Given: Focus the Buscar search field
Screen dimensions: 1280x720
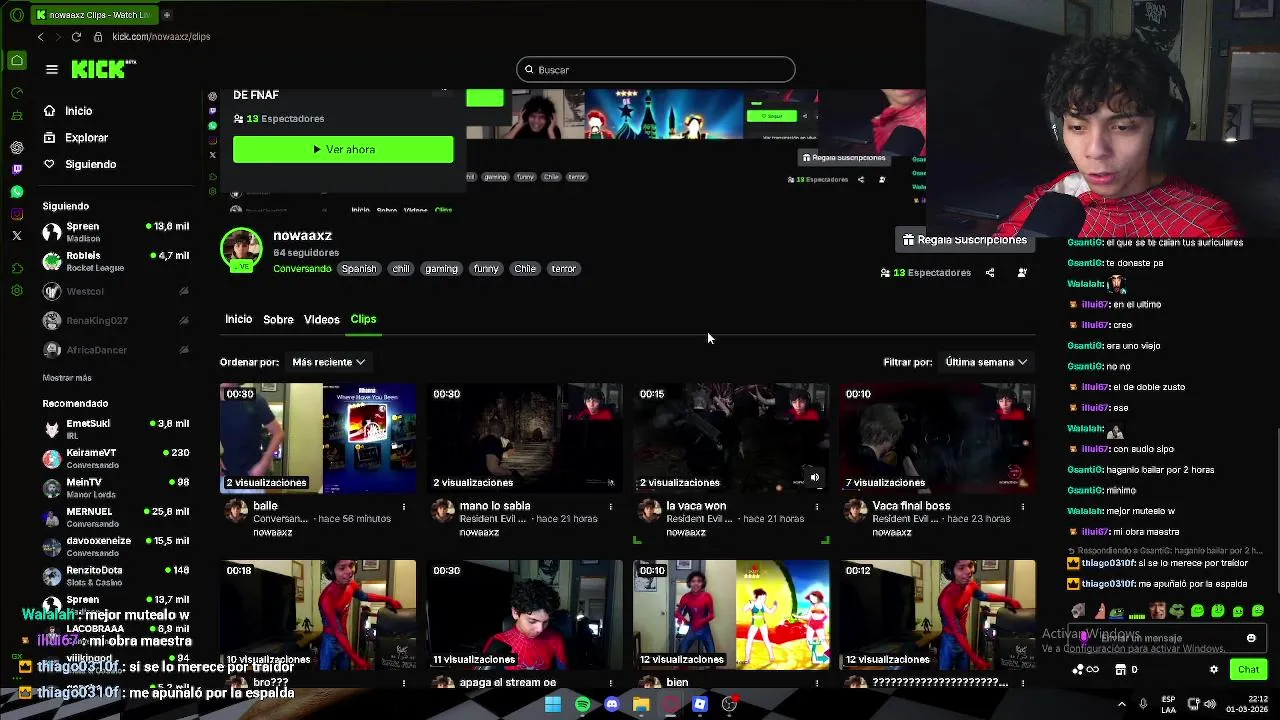Looking at the screenshot, I should click(x=656, y=70).
